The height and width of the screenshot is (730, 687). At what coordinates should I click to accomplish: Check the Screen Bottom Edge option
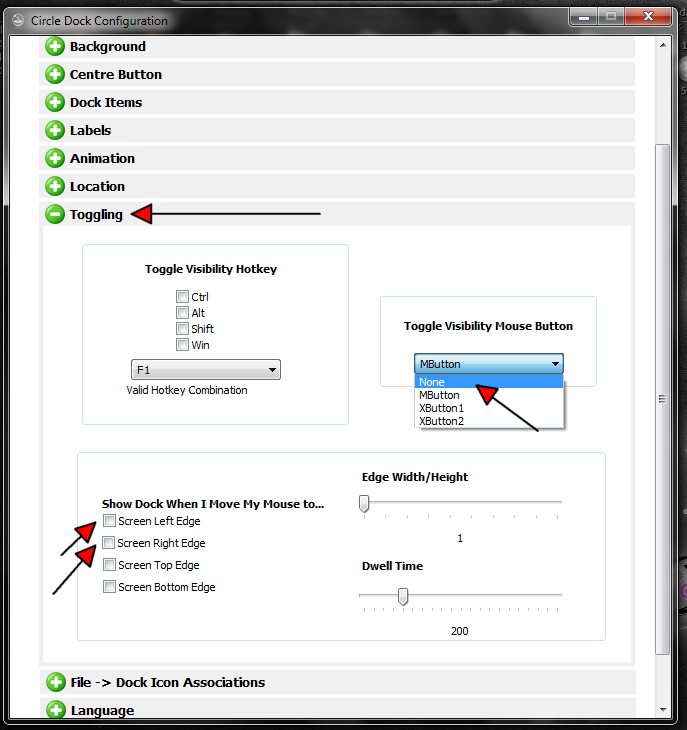[109, 587]
